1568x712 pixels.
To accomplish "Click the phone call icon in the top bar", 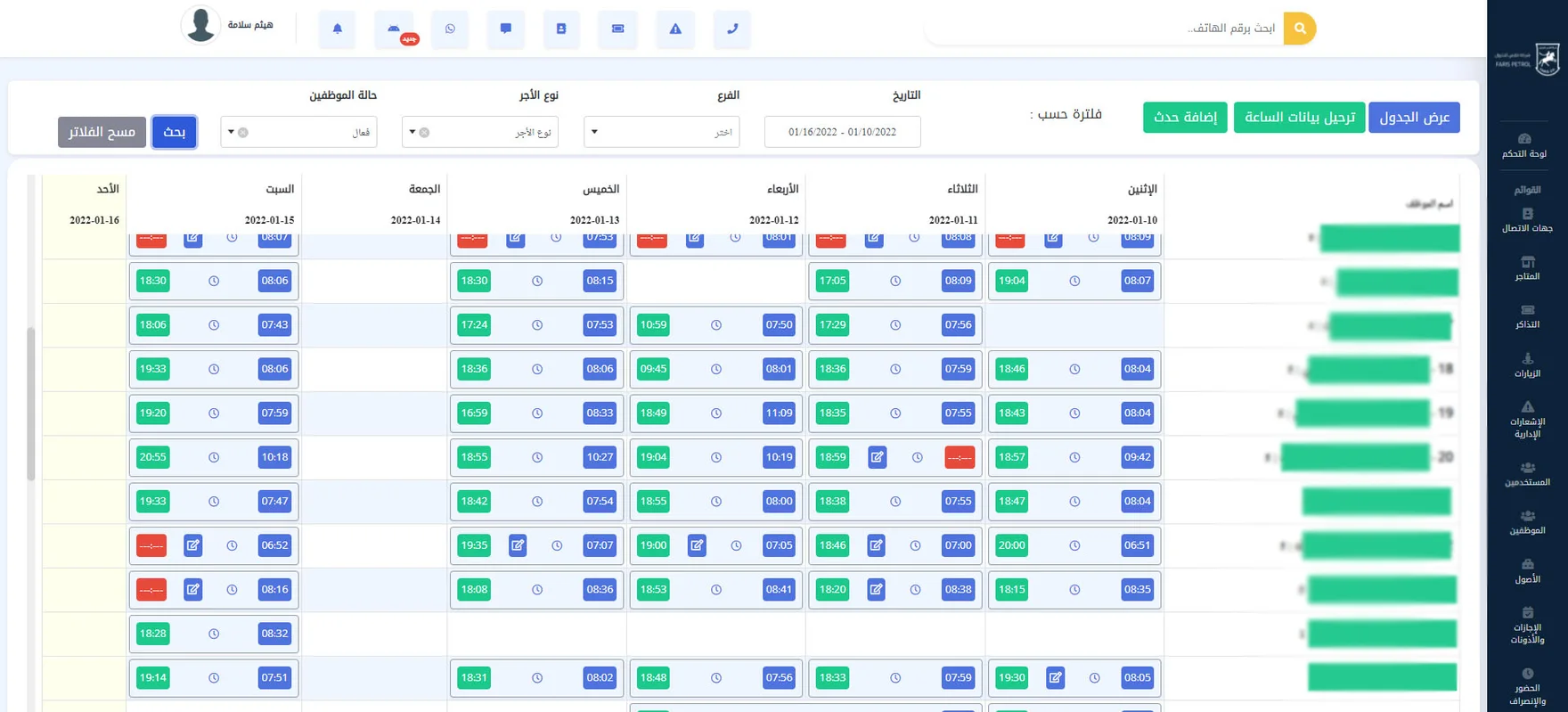I will [x=732, y=29].
